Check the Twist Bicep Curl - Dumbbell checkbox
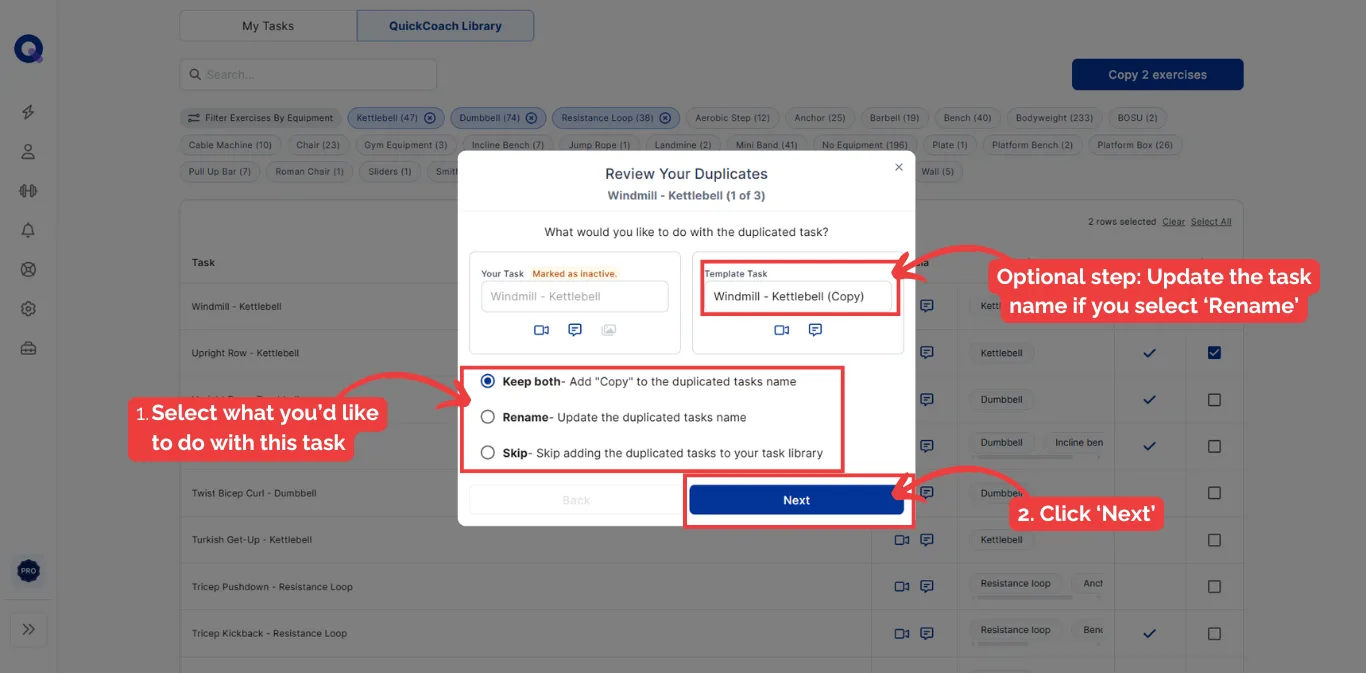Viewport: 1366px width, 673px height. 1214,493
